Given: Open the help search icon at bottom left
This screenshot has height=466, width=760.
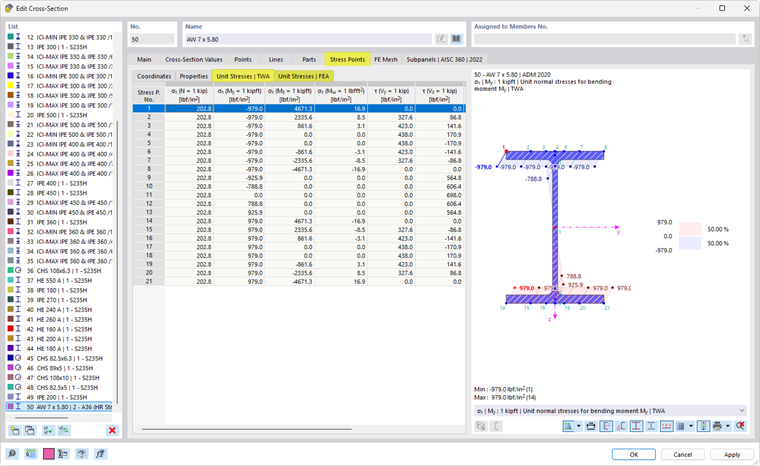Looking at the screenshot, I should pos(12,454).
